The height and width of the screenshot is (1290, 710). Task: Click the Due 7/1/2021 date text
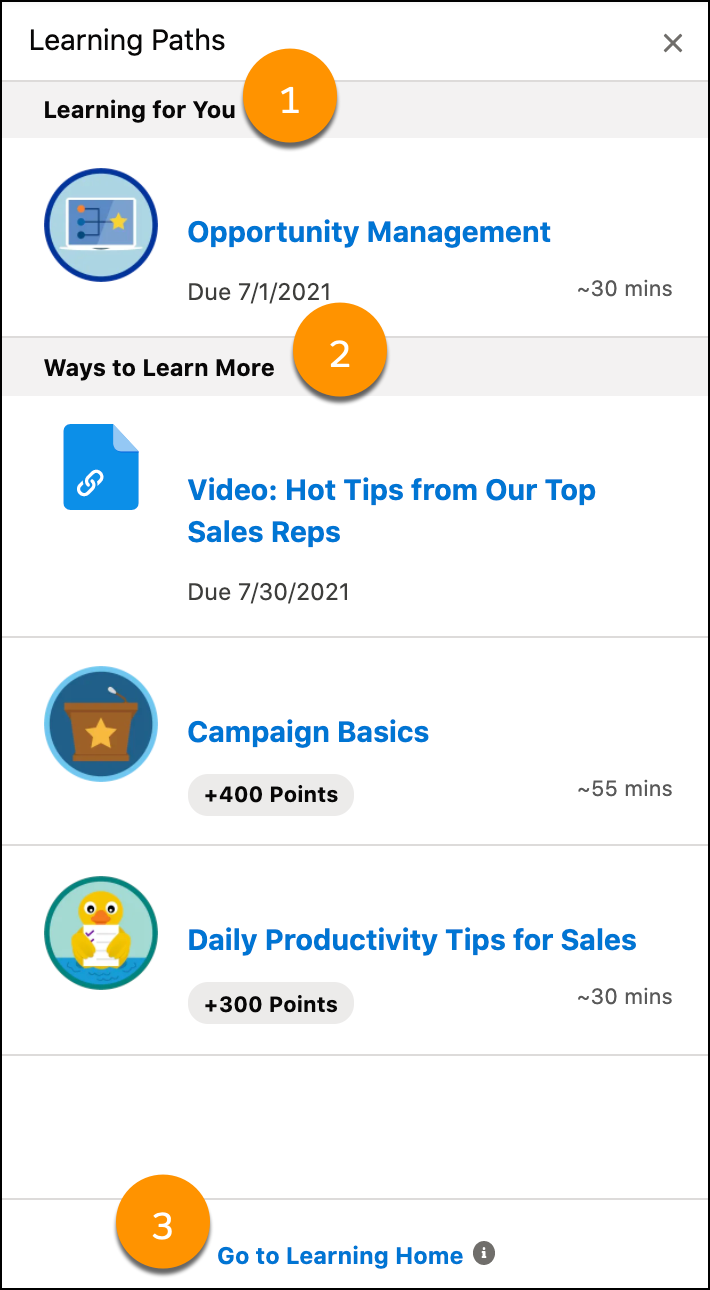pos(259,292)
